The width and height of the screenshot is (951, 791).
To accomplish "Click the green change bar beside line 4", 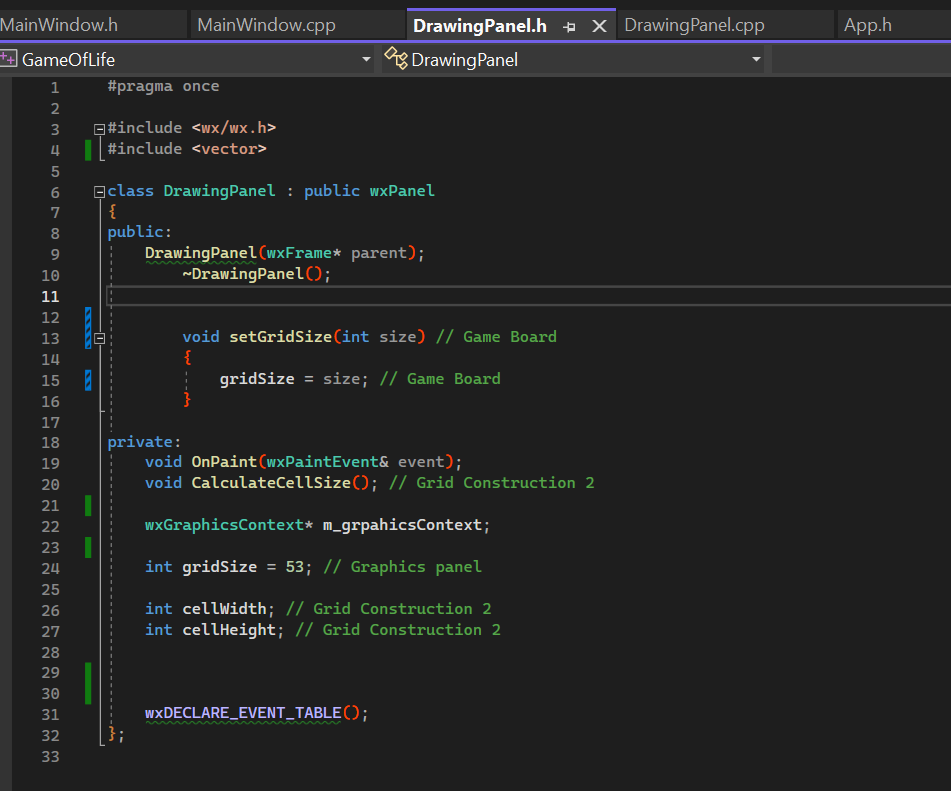I will tap(87, 148).
